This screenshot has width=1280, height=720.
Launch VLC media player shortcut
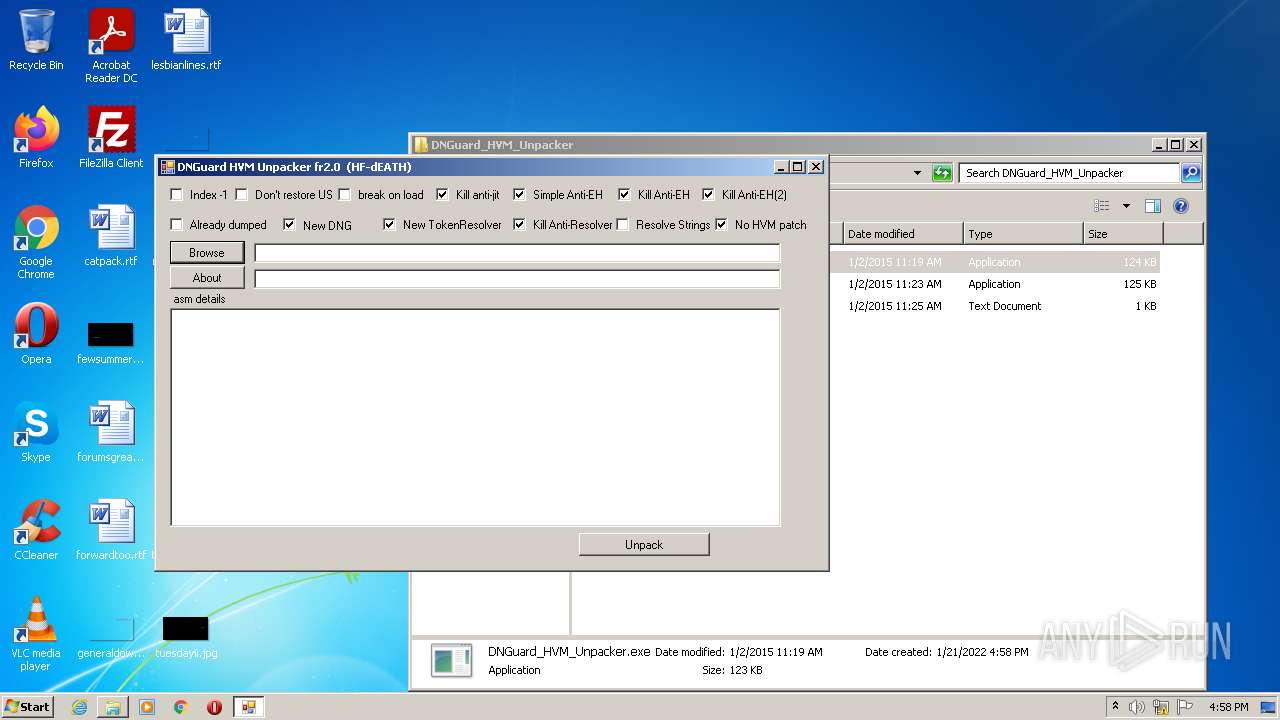[x=36, y=634]
